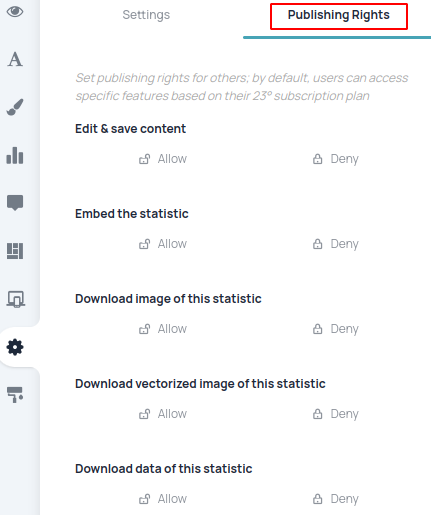Deny Embed the statistic
The image size is (431, 515).
point(336,244)
